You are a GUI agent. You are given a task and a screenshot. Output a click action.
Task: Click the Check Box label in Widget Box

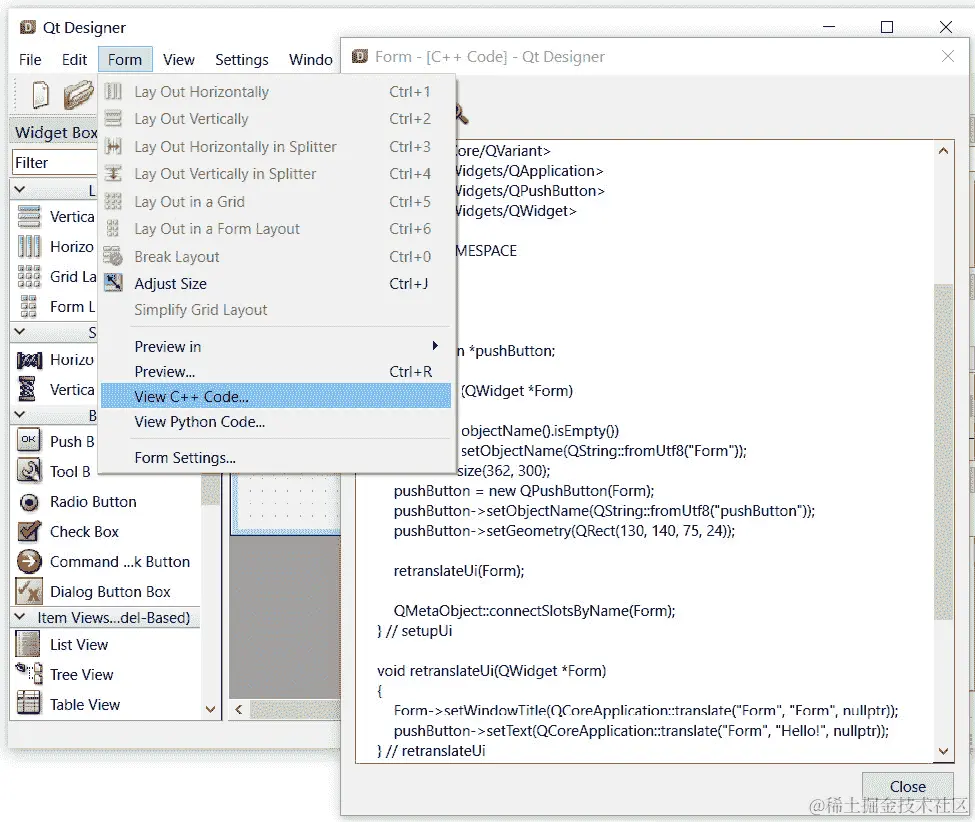[x=84, y=532]
